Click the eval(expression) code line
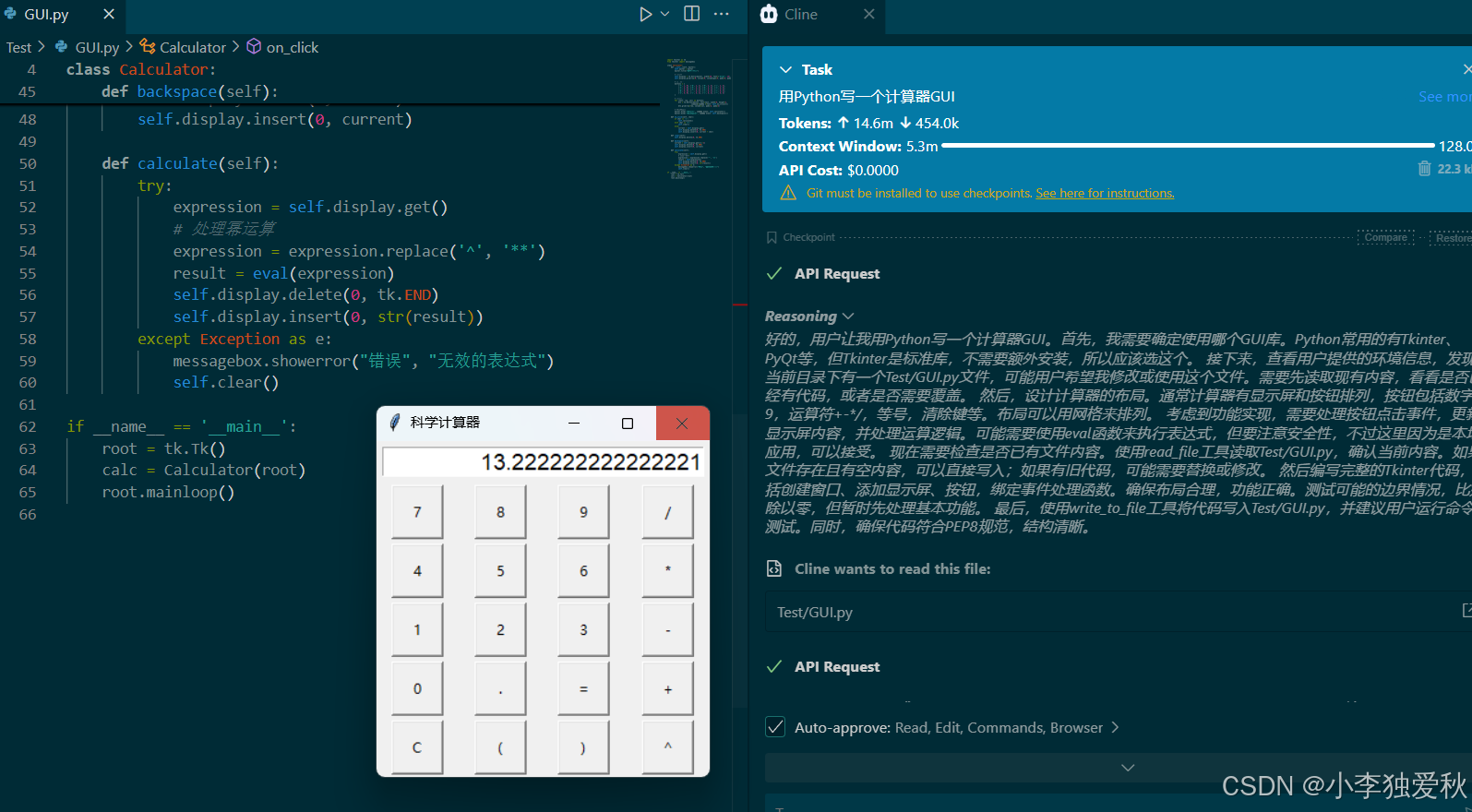Screen dimensions: 1472x812 [x=283, y=273]
